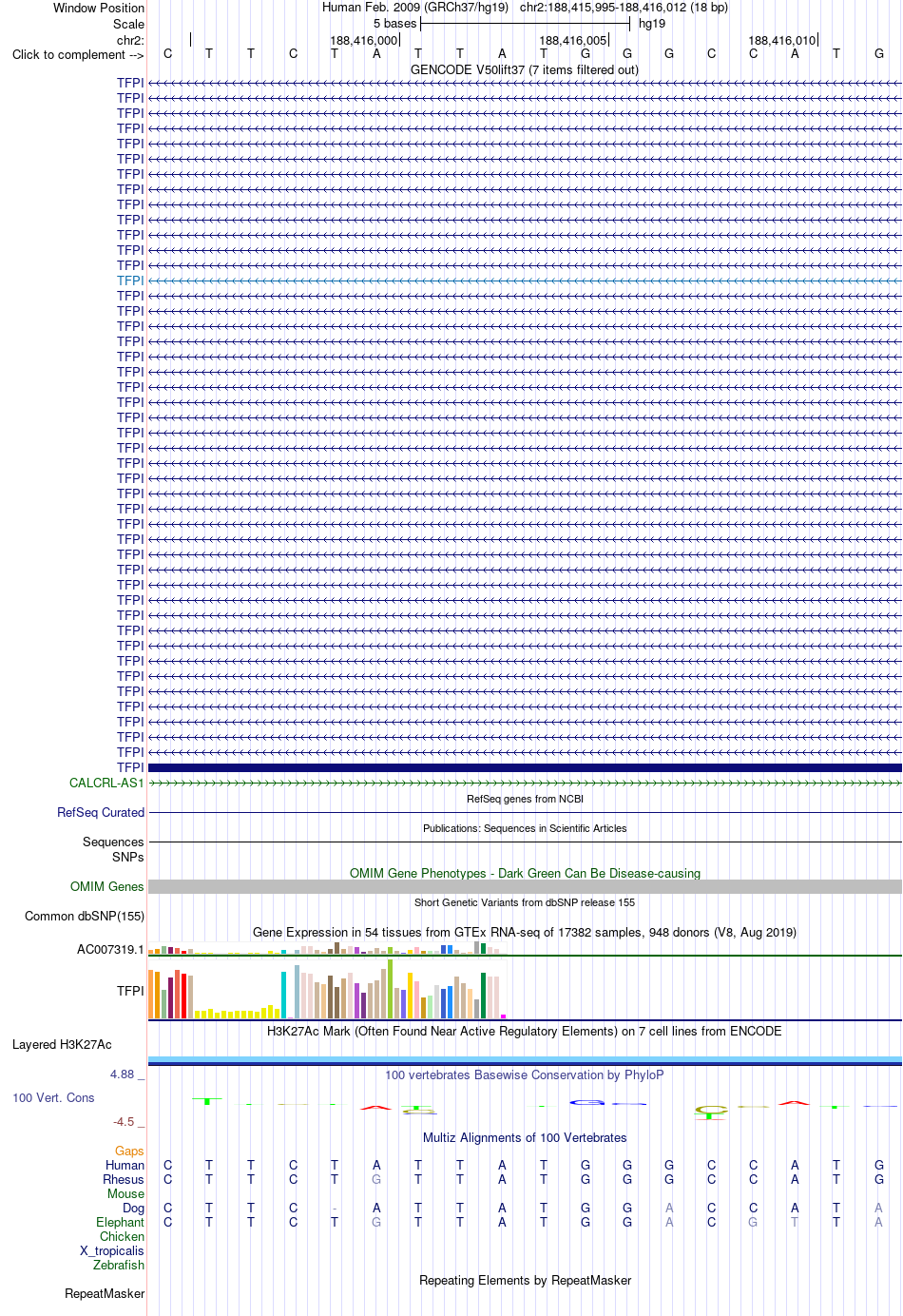Click the hg19 assembly text by scale bar

(x=652, y=23)
